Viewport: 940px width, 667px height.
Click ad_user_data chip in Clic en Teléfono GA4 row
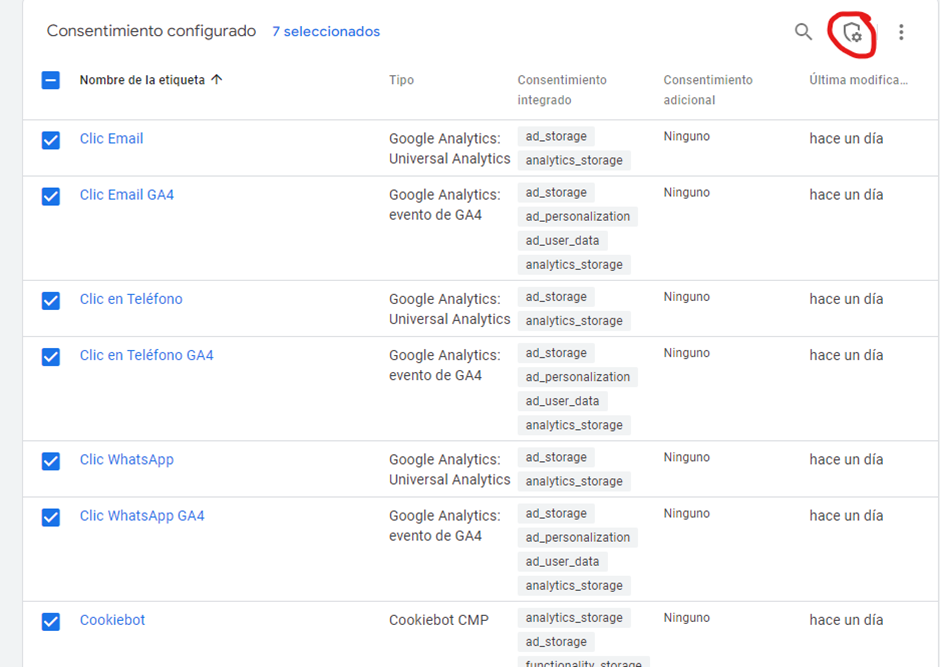click(562, 402)
